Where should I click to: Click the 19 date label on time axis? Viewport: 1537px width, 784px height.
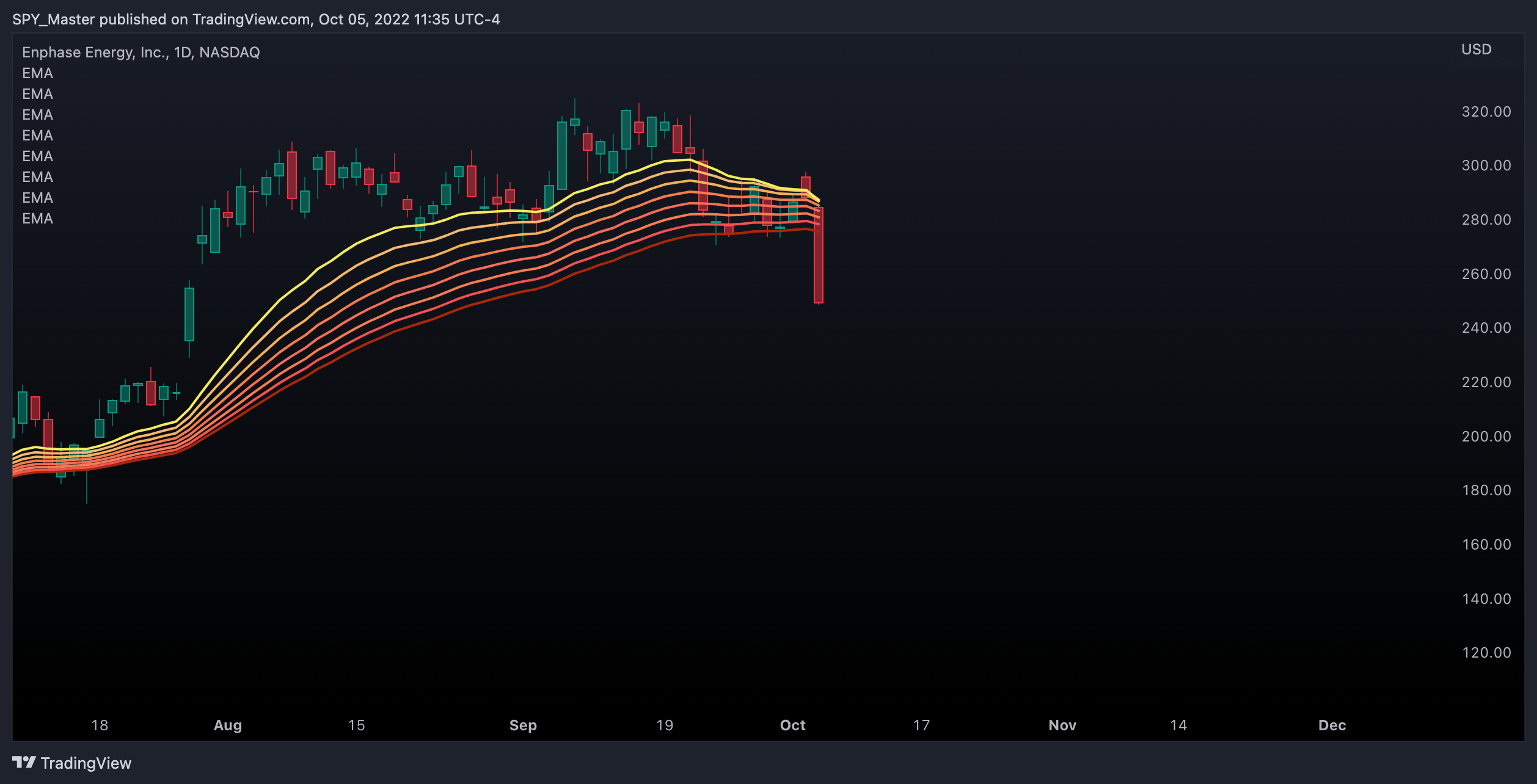665,725
